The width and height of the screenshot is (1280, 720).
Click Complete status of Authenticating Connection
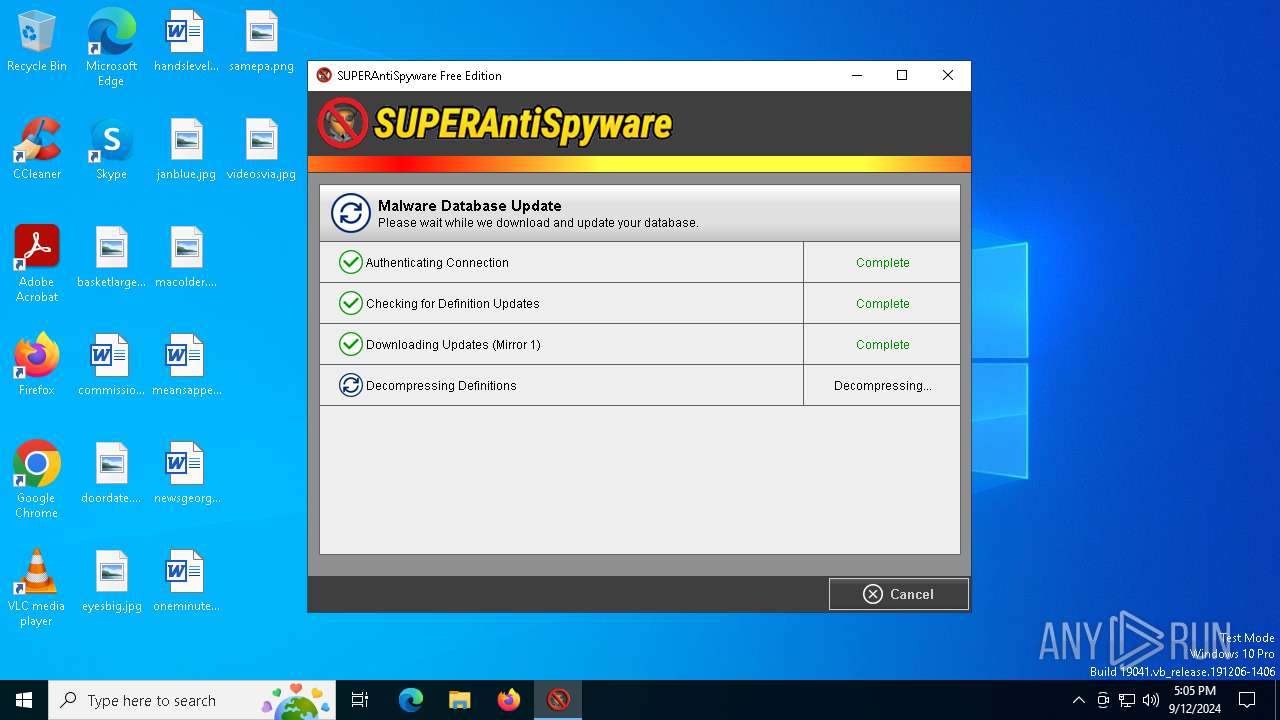882,263
